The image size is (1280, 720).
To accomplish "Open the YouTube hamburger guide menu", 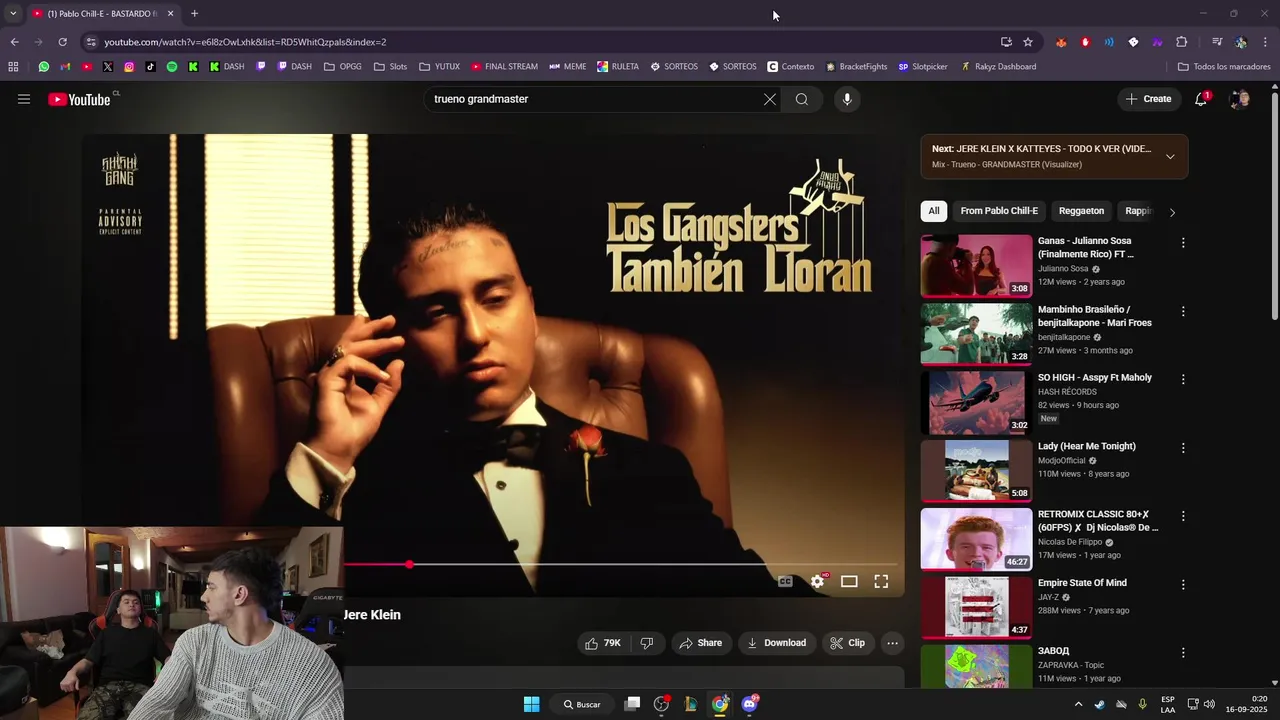I will pyautogui.click(x=24, y=99).
